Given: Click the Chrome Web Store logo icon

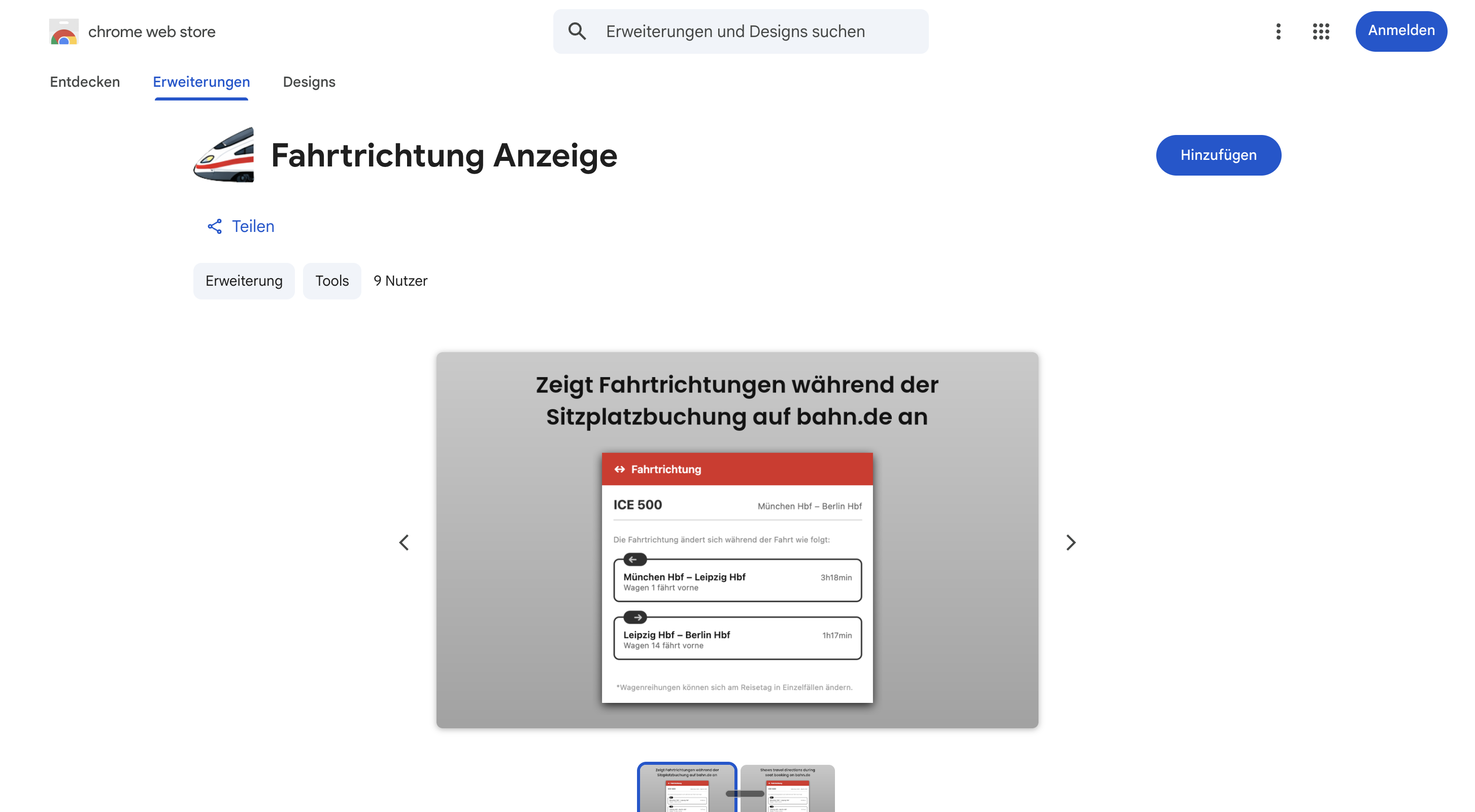Looking at the screenshot, I should (x=63, y=31).
